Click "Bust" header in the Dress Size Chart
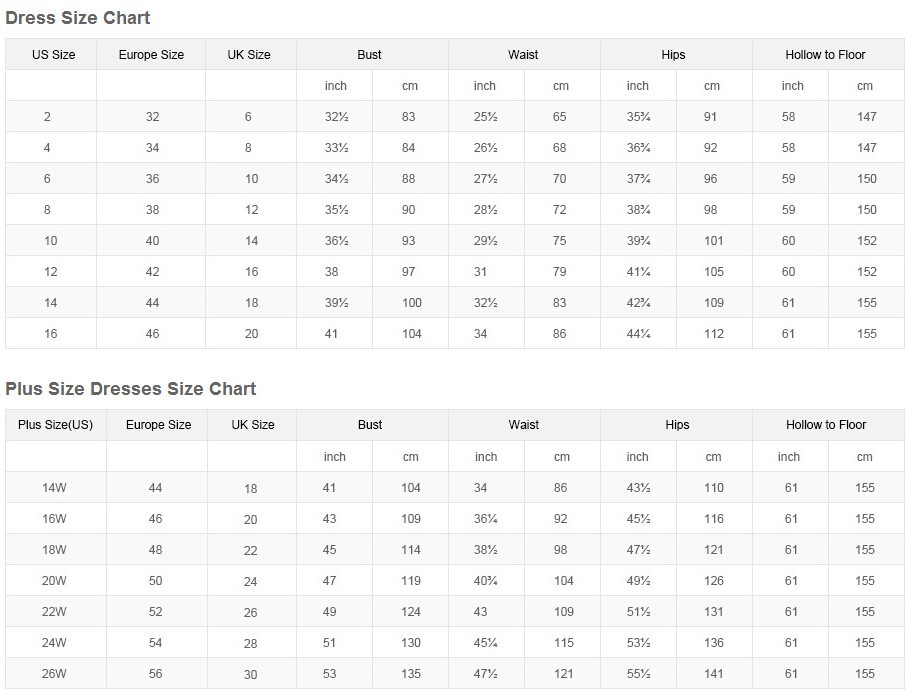This screenshot has width=907, height=690. click(370, 55)
